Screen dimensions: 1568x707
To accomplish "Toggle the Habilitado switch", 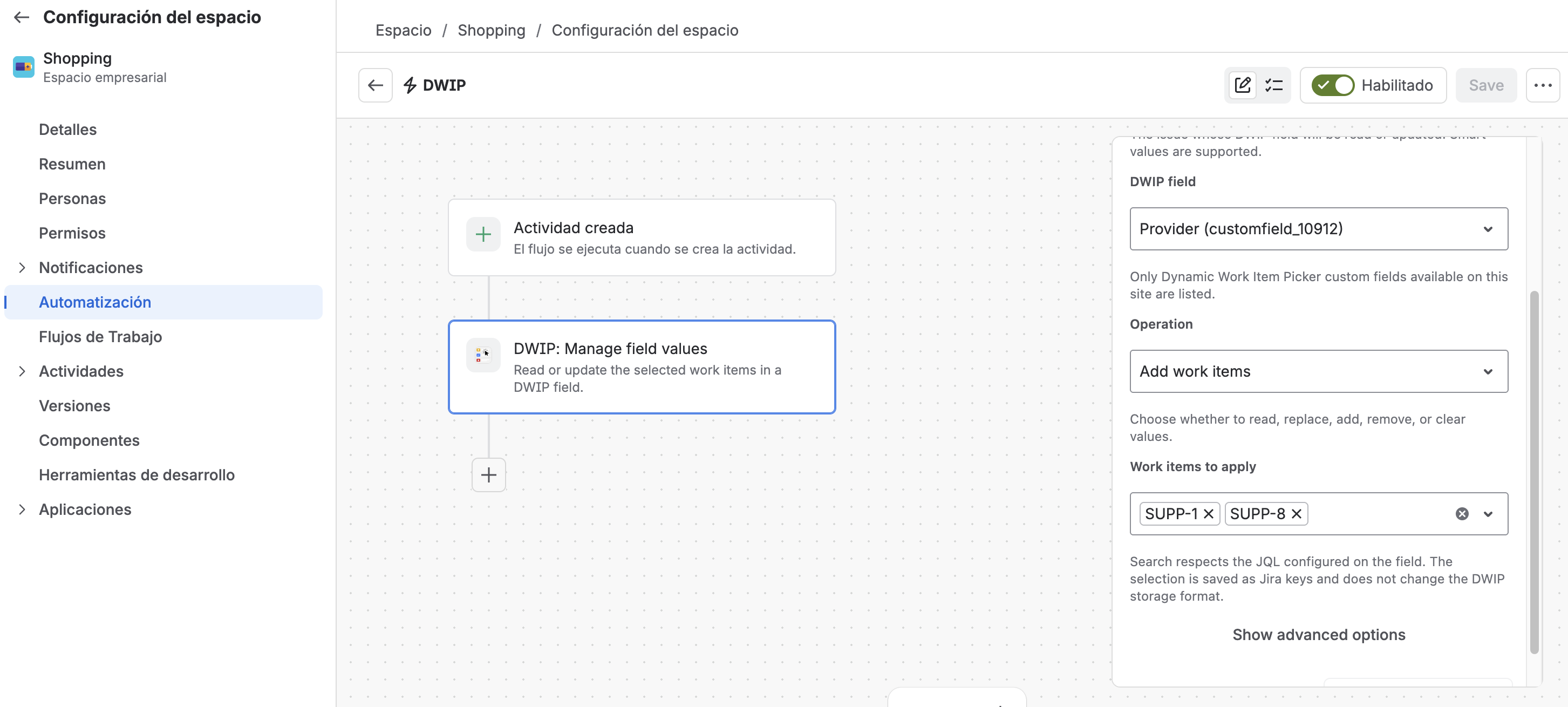I will [x=1332, y=85].
